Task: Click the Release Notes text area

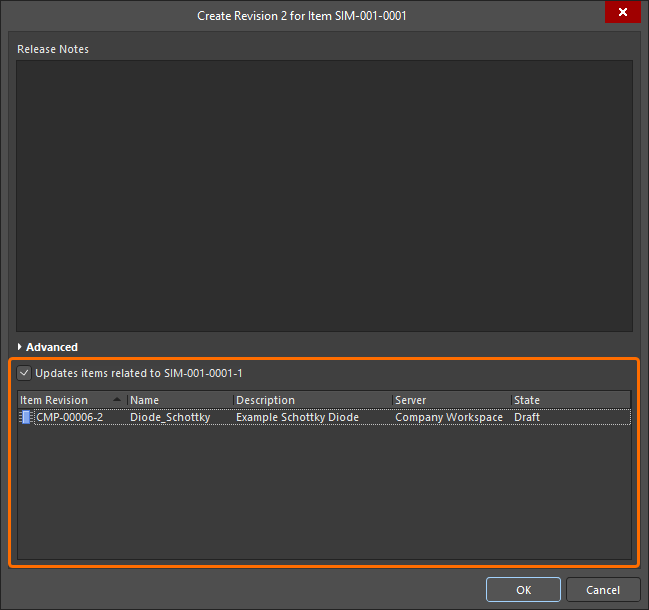Action: pos(324,196)
